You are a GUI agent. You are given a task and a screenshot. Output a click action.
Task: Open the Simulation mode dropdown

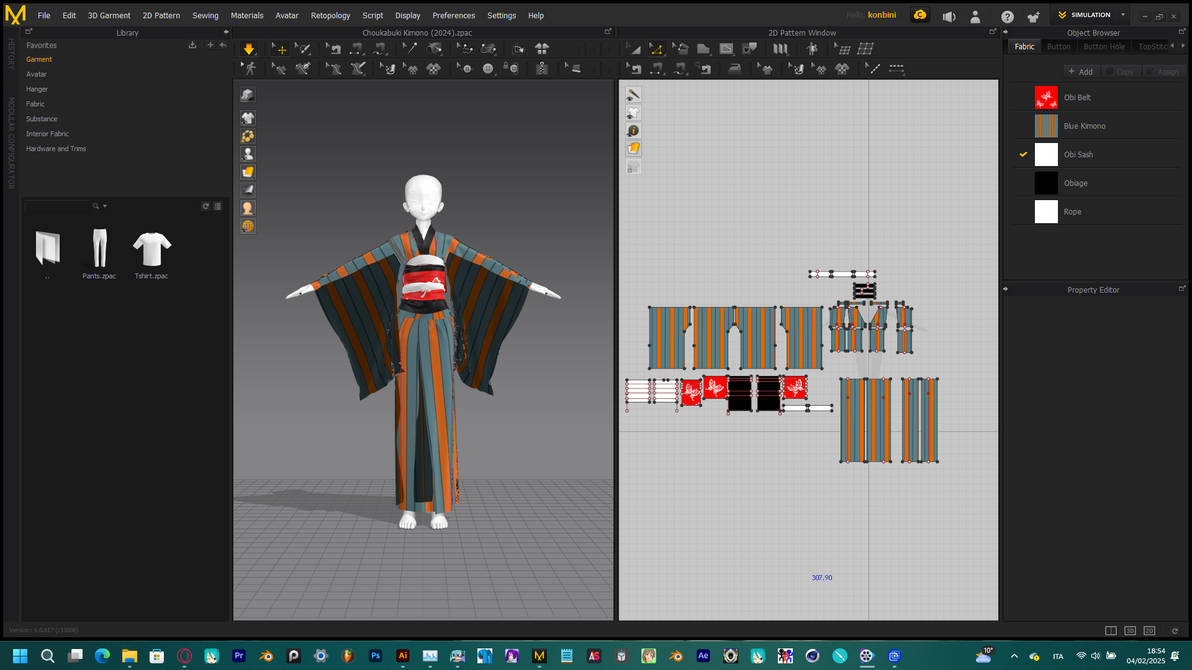[x=1122, y=14]
